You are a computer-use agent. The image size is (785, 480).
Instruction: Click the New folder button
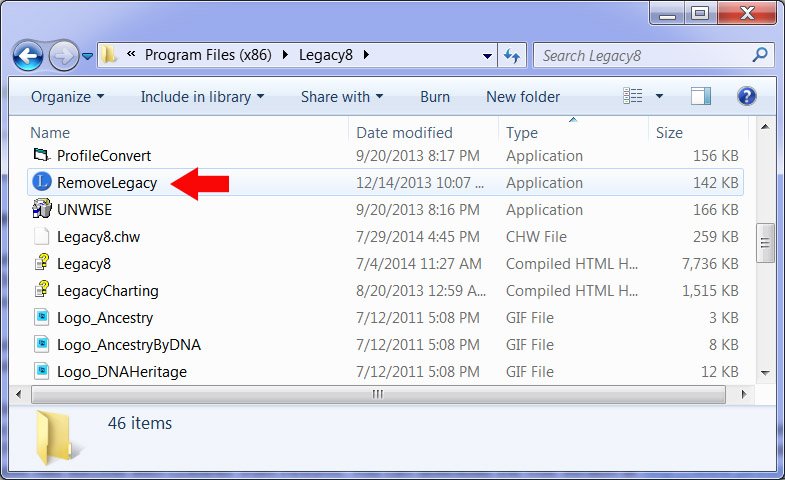tap(523, 97)
